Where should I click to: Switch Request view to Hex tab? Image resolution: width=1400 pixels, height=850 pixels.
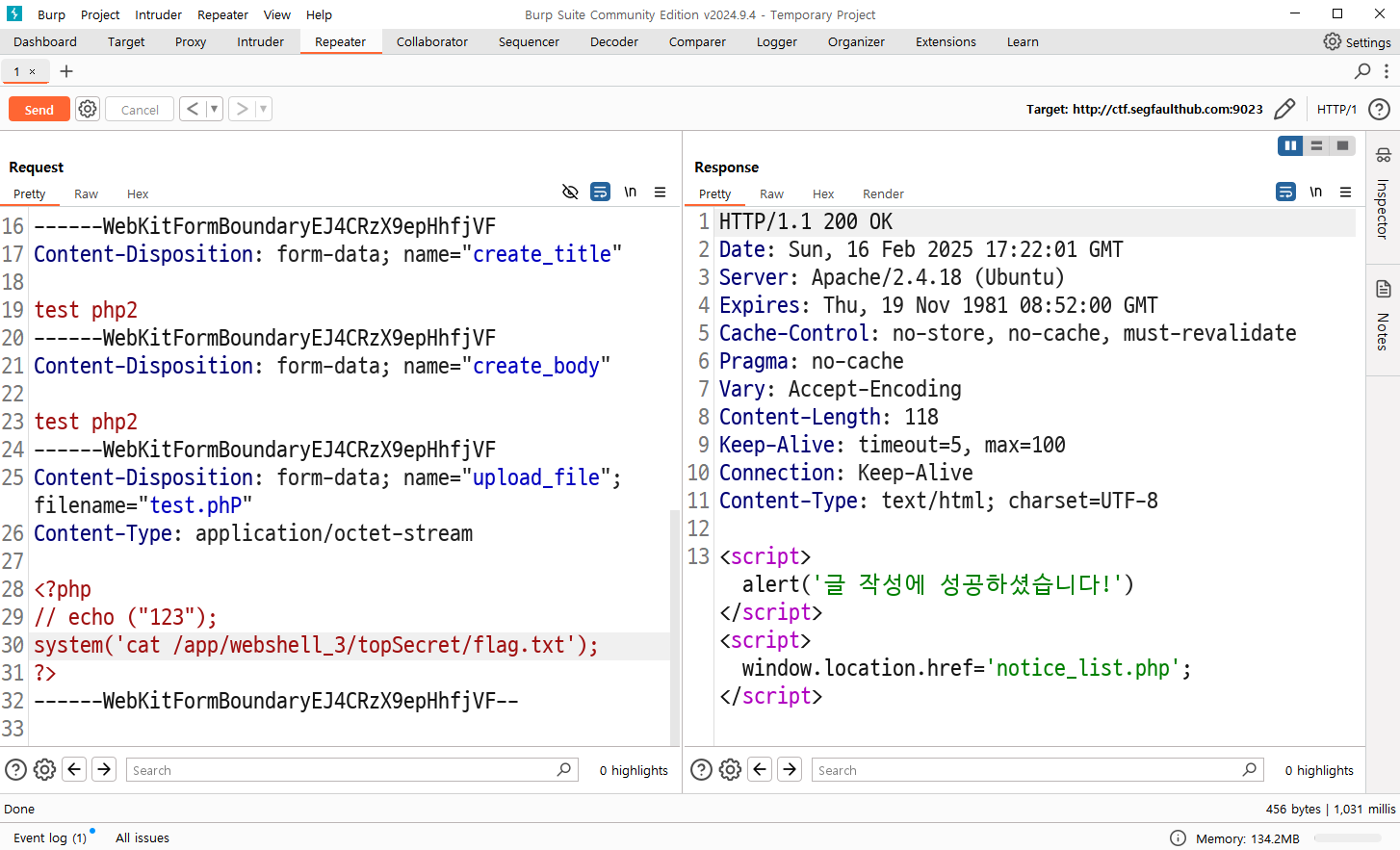[138, 193]
